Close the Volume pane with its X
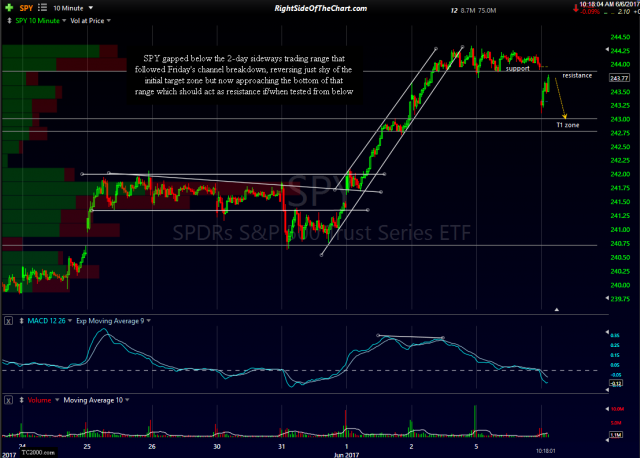The image size is (640, 458). (8, 400)
